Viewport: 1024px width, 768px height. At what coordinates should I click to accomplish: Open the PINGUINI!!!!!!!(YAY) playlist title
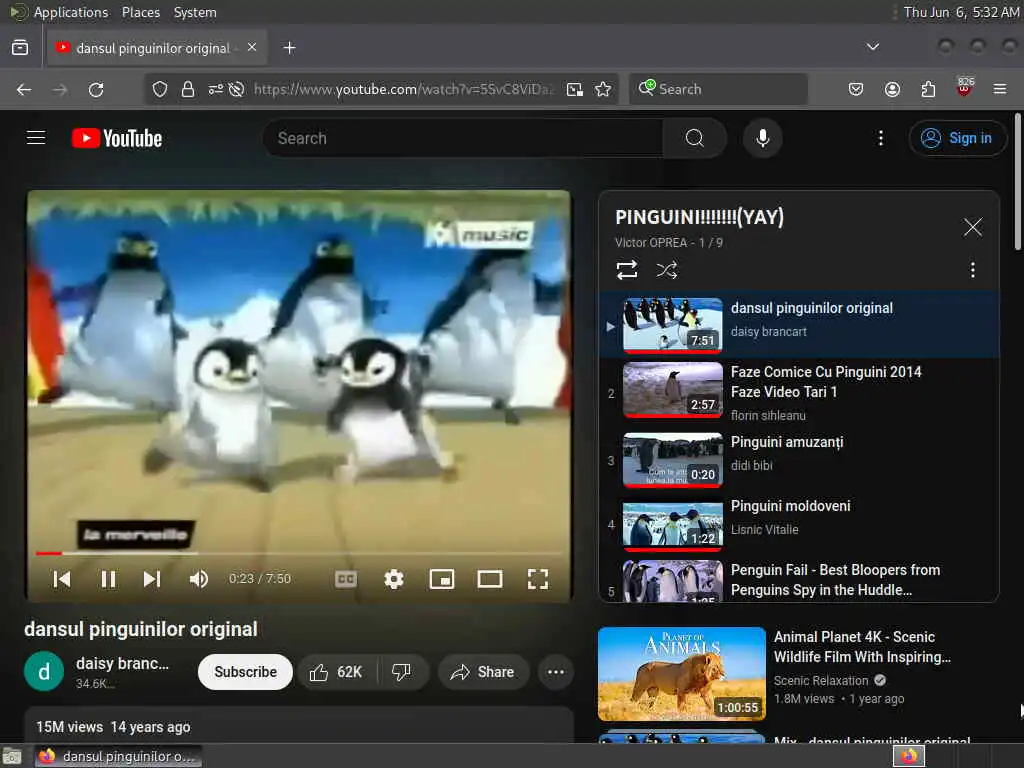click(x=699, y=217)
